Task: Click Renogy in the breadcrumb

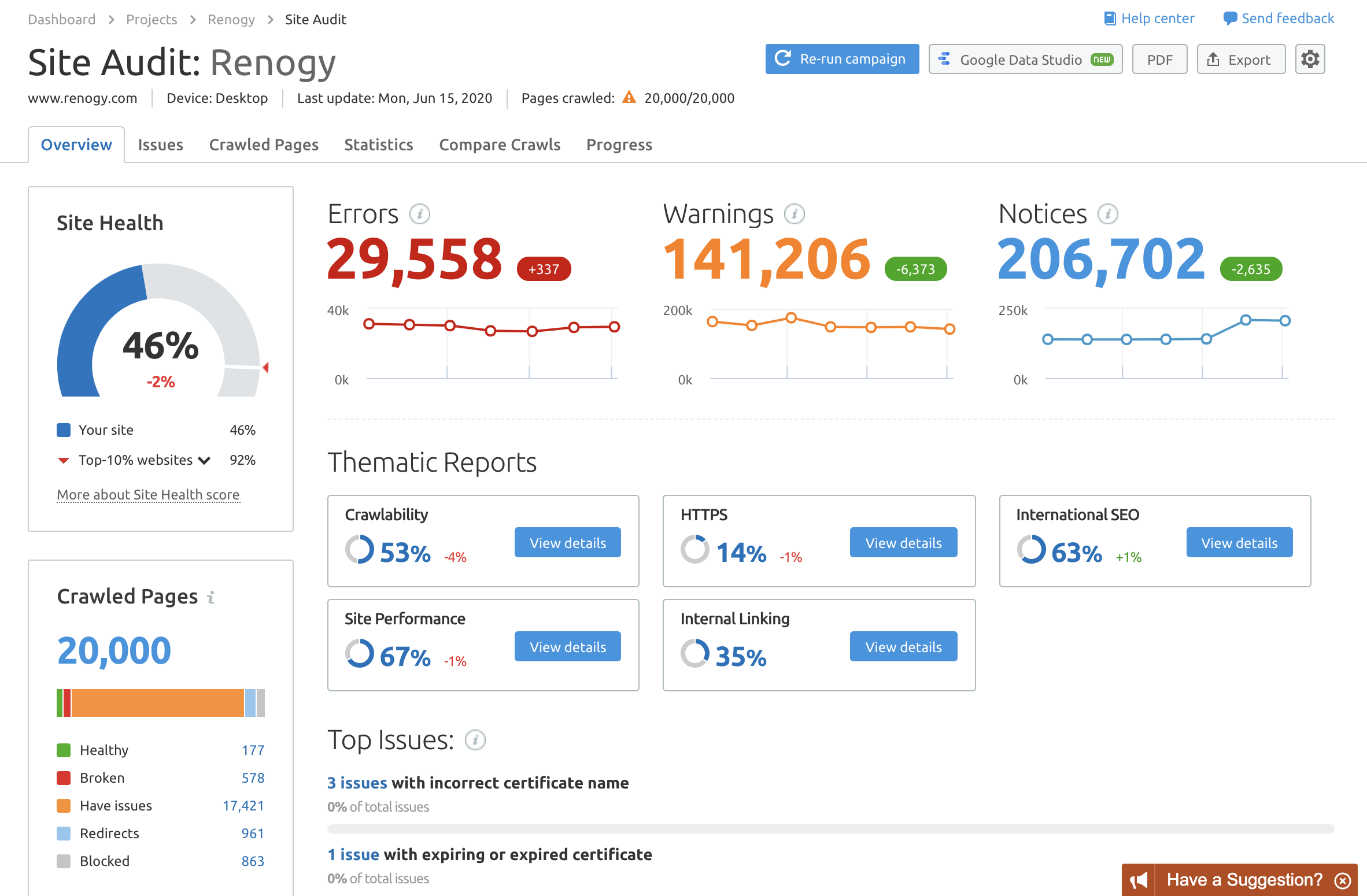Action: (x=231, y=20)
